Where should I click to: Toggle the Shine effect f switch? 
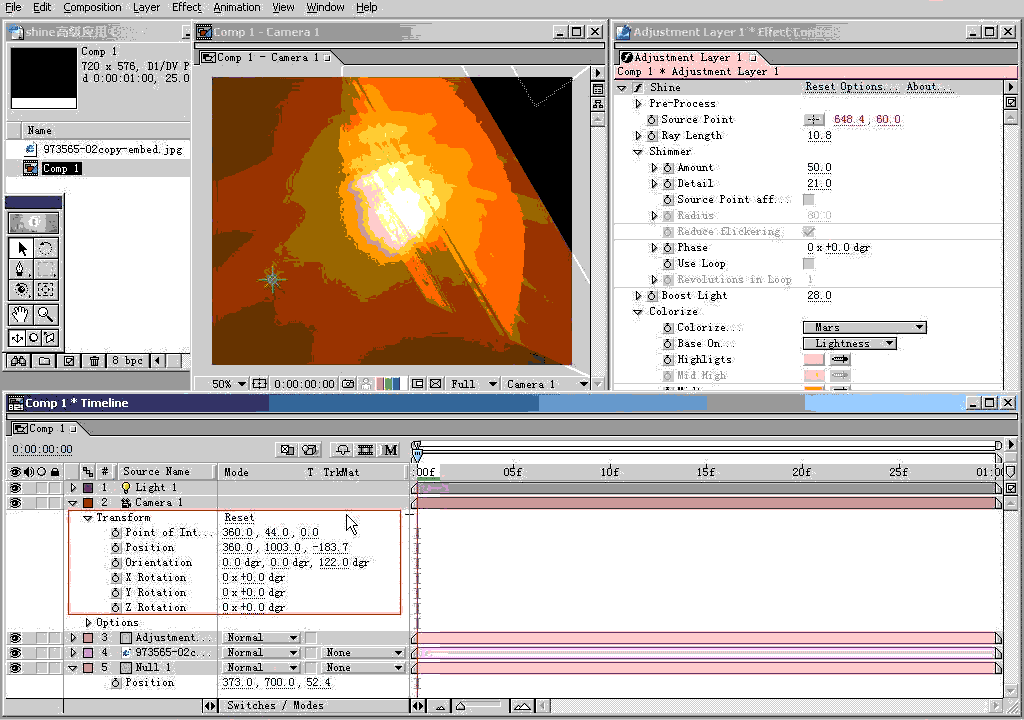(638, 88)
